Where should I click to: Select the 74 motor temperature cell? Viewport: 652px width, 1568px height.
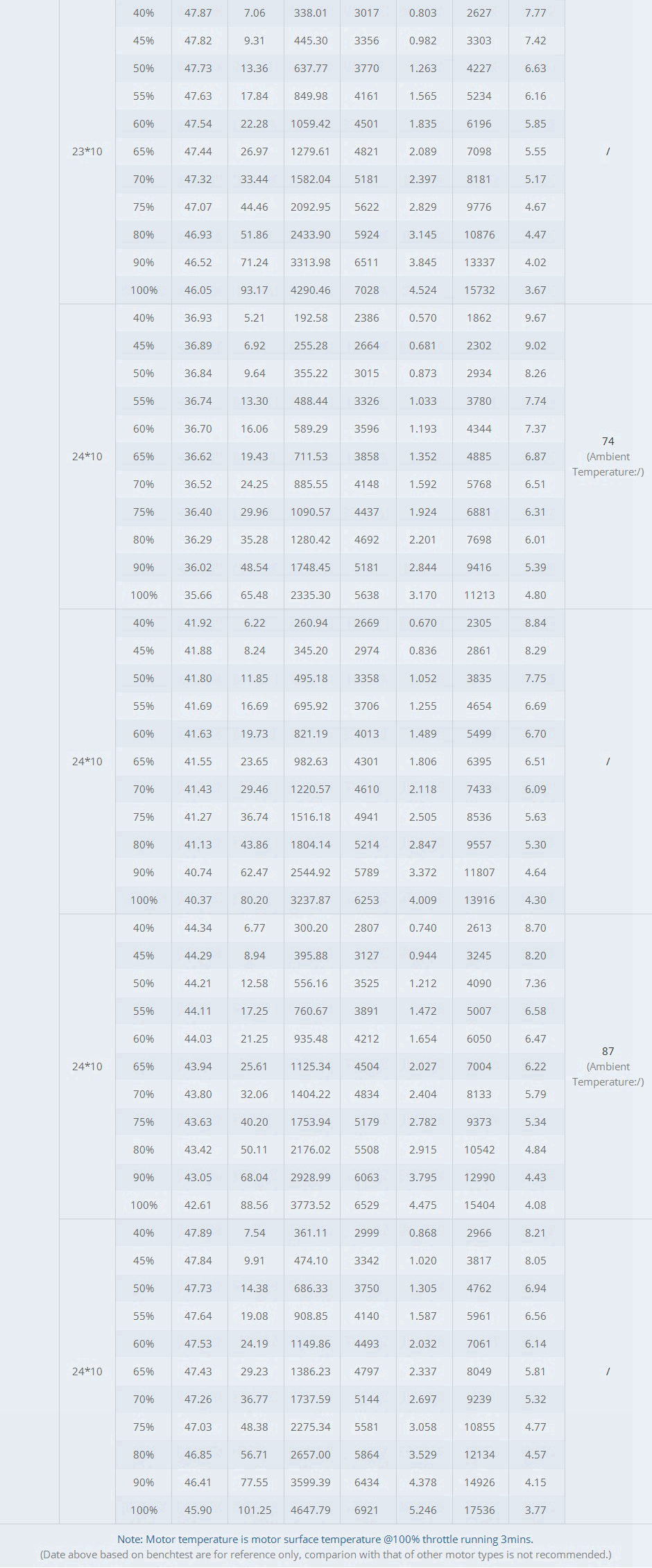pos(608,456)
